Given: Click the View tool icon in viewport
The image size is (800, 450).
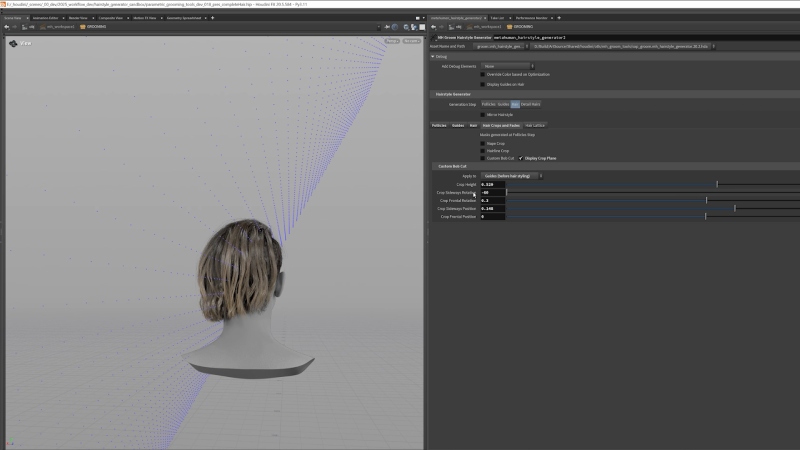Looking at the screenshot, I should tap(13, 44).
